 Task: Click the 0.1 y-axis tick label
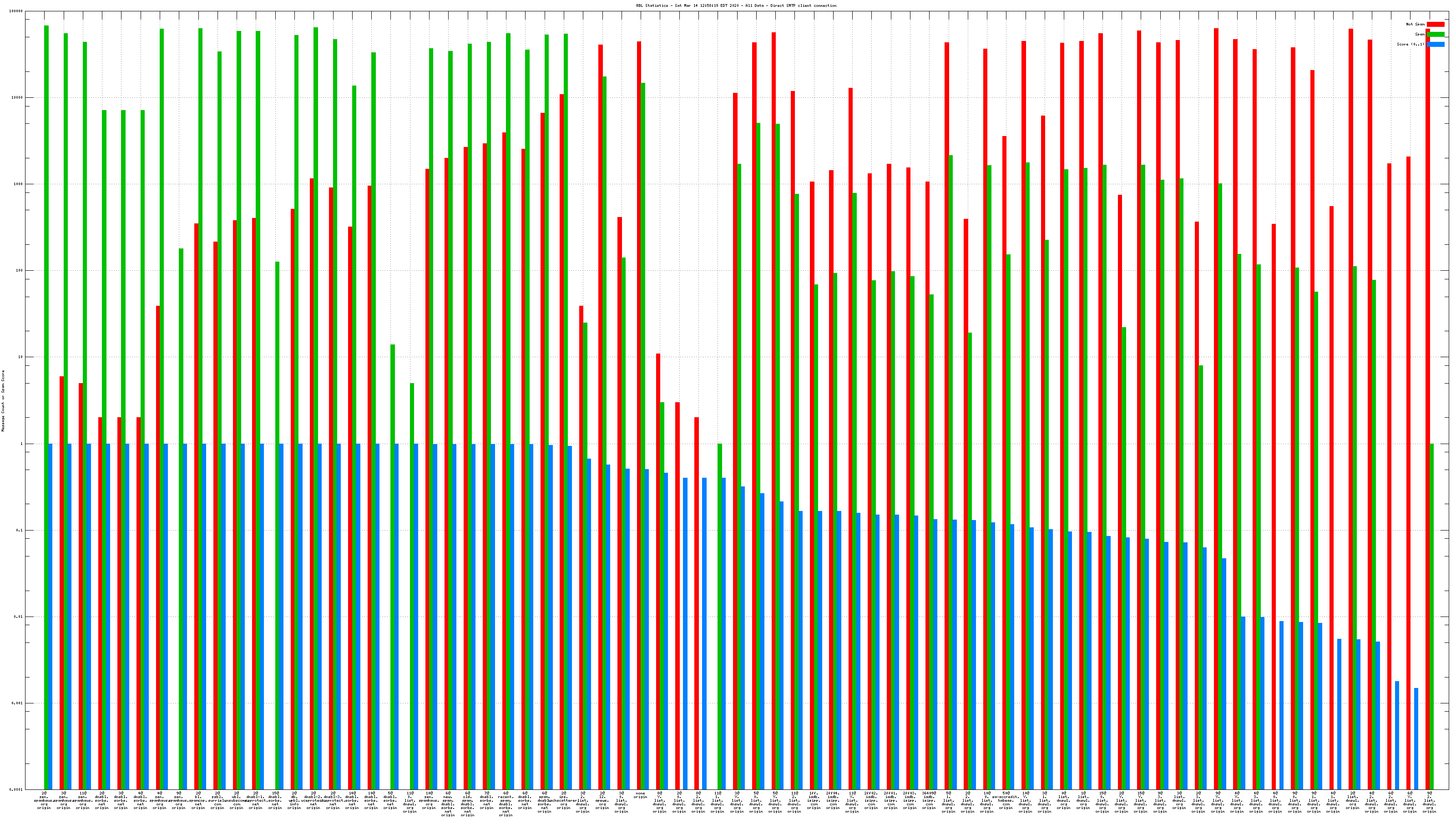20,531
